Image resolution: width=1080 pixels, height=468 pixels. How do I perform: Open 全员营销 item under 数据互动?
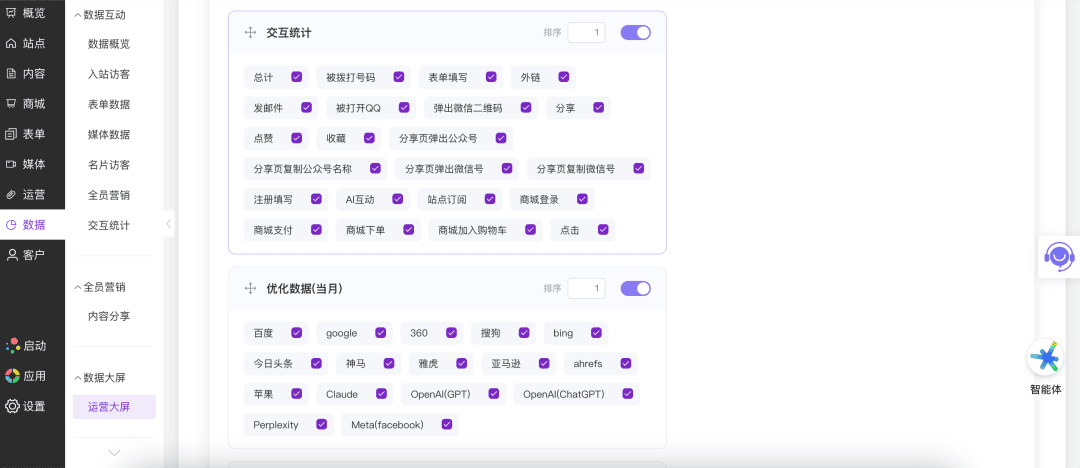point(109,195)
